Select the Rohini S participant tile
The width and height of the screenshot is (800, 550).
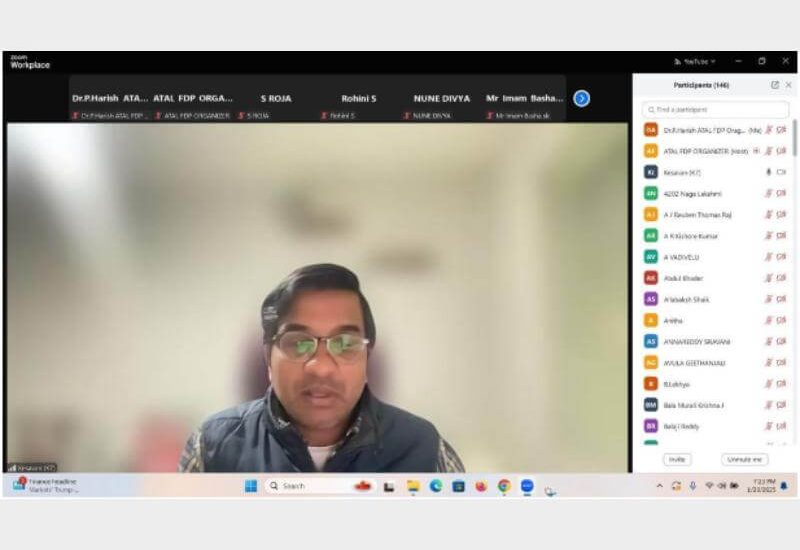tap(359, 99)
